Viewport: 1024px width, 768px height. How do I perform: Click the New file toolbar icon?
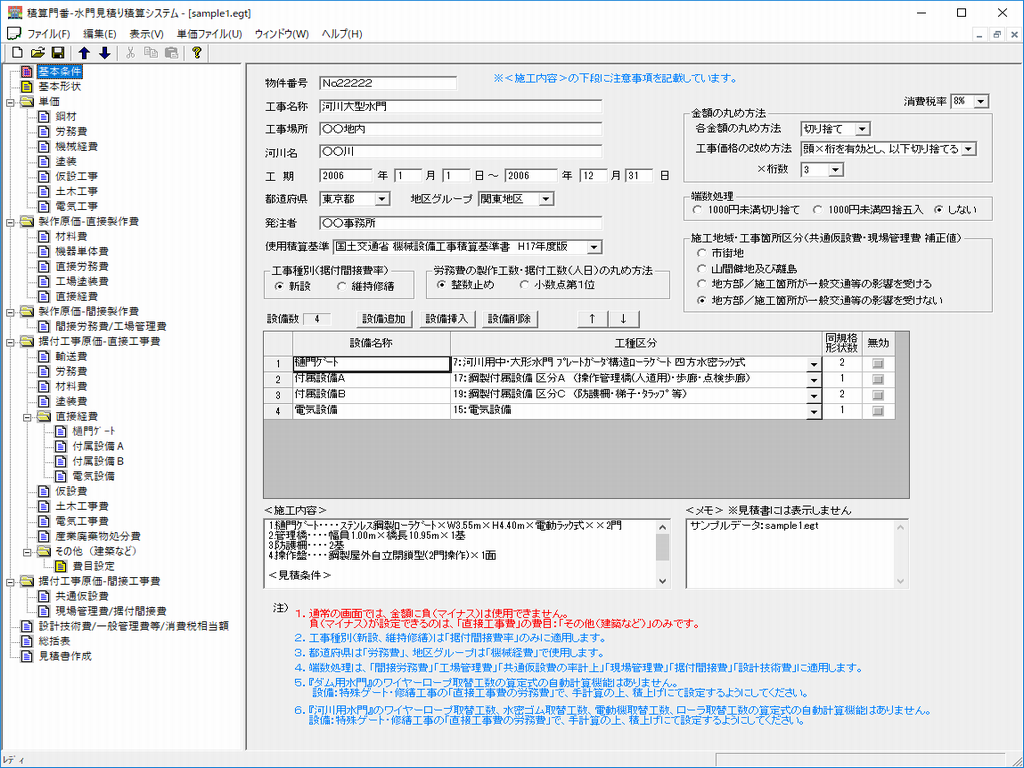tap(15, 52)
